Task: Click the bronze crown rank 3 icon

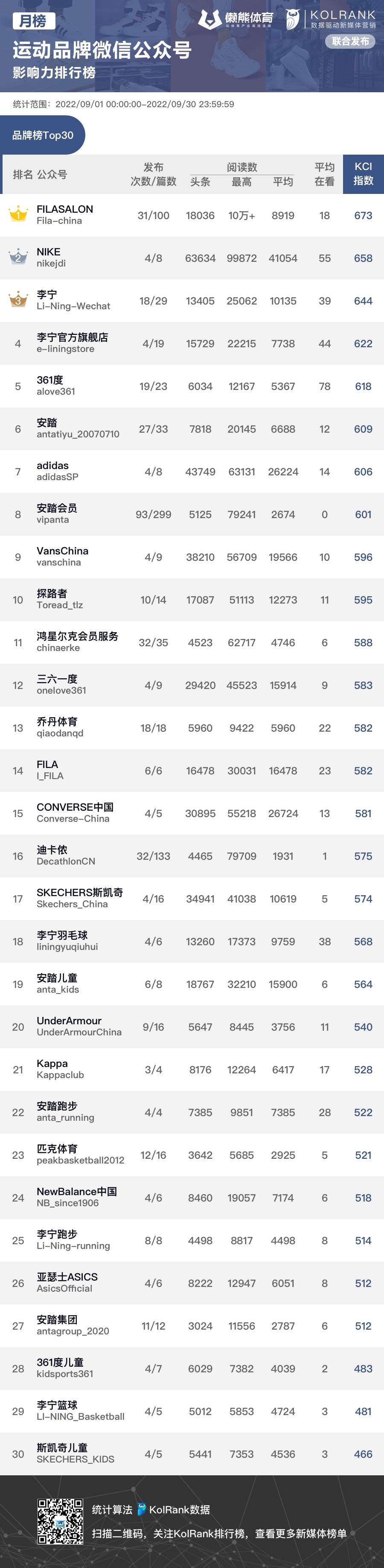Action: coord(18,299)
